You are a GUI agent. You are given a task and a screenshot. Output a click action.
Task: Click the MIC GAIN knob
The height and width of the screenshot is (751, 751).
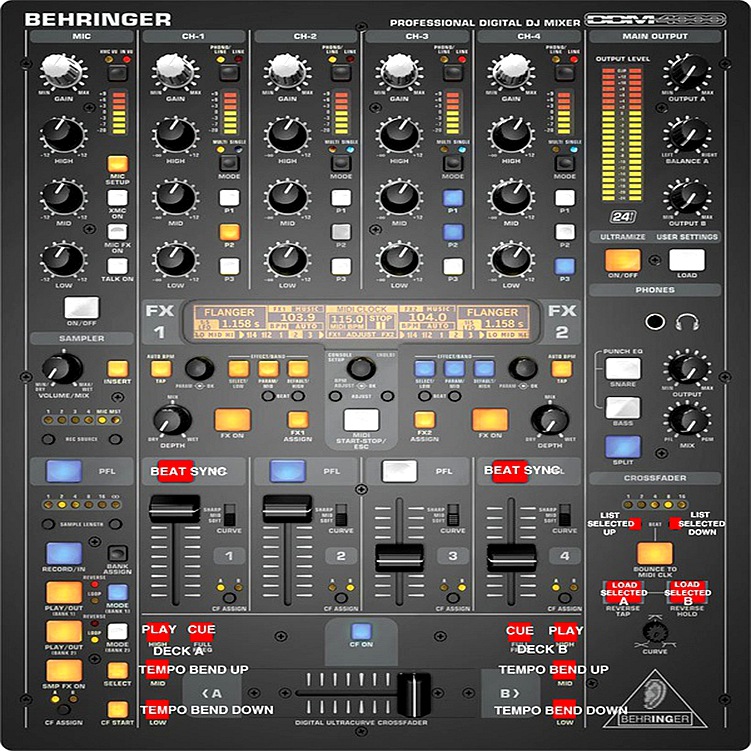coord(63,70)
